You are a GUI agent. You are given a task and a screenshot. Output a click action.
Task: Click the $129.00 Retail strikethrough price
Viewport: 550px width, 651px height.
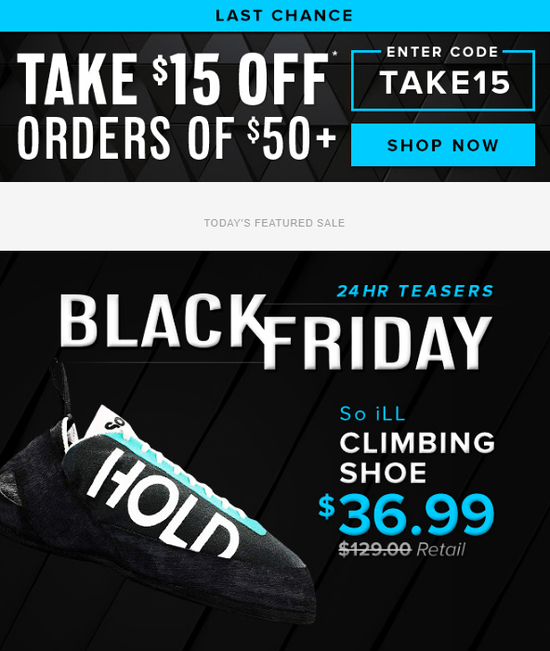click(401, 549)
